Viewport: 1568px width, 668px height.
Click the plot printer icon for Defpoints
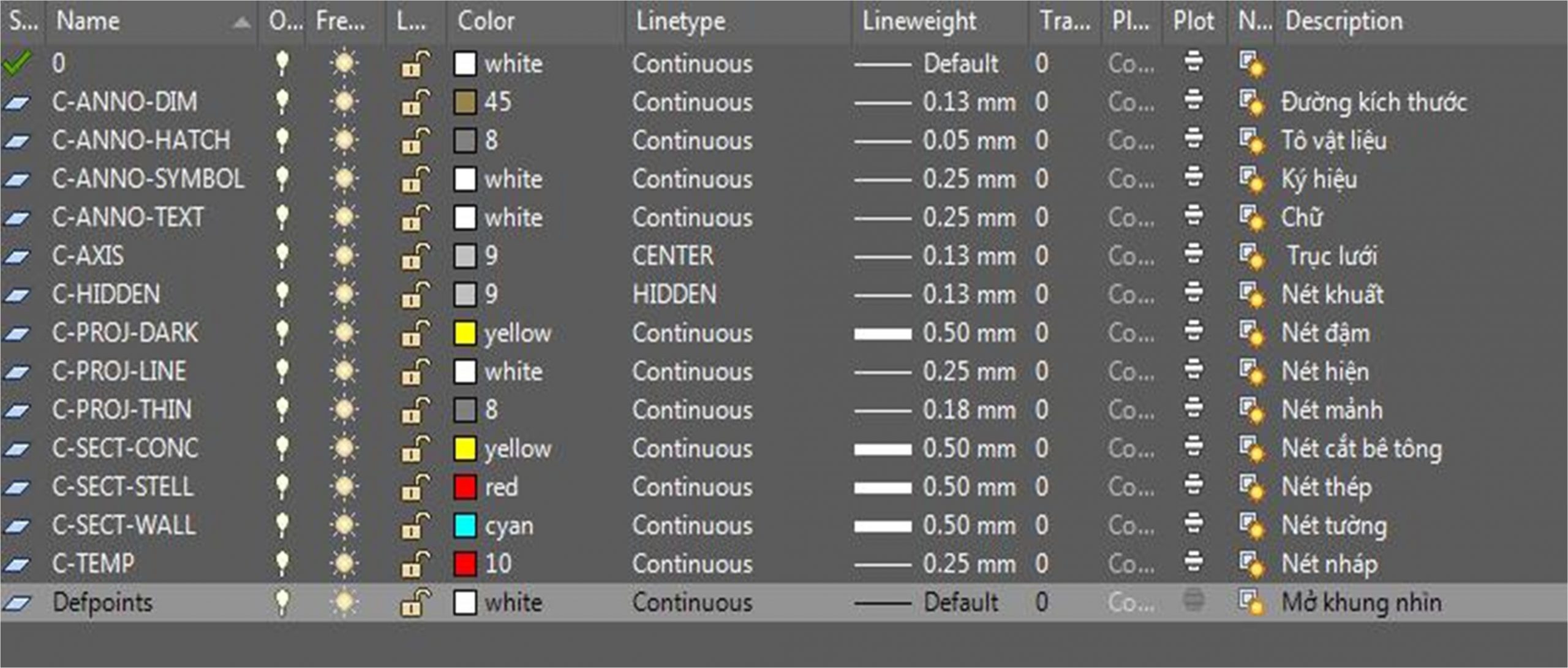tap(1193, 601)
